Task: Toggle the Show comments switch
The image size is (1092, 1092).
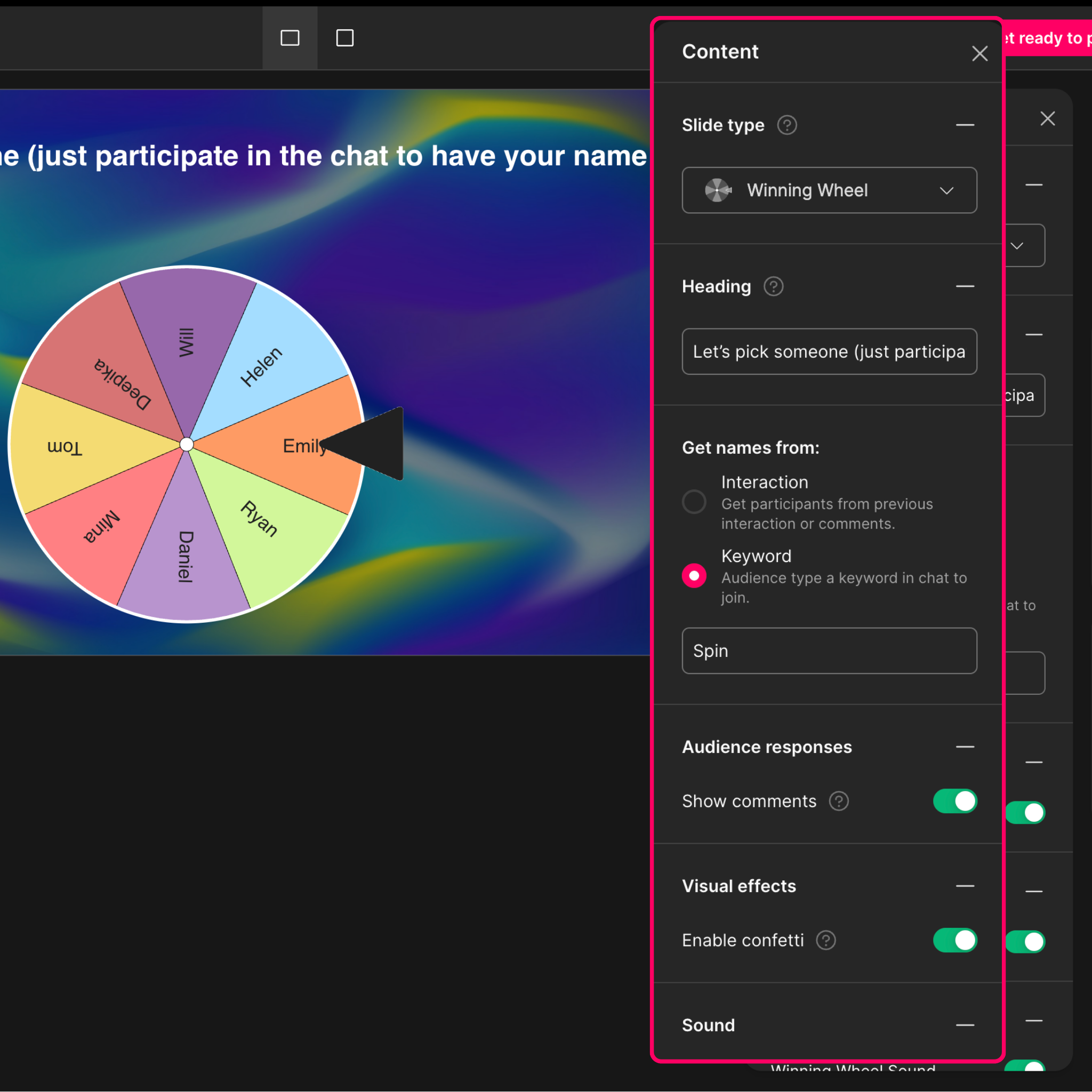Action: (954, 801)
